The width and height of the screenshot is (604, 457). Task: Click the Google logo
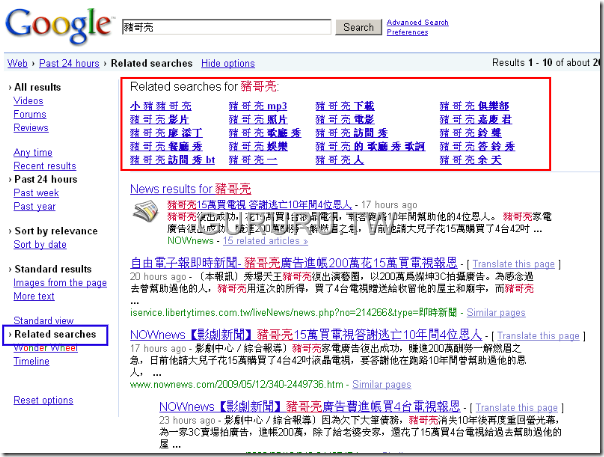click(x=59, y=26)
